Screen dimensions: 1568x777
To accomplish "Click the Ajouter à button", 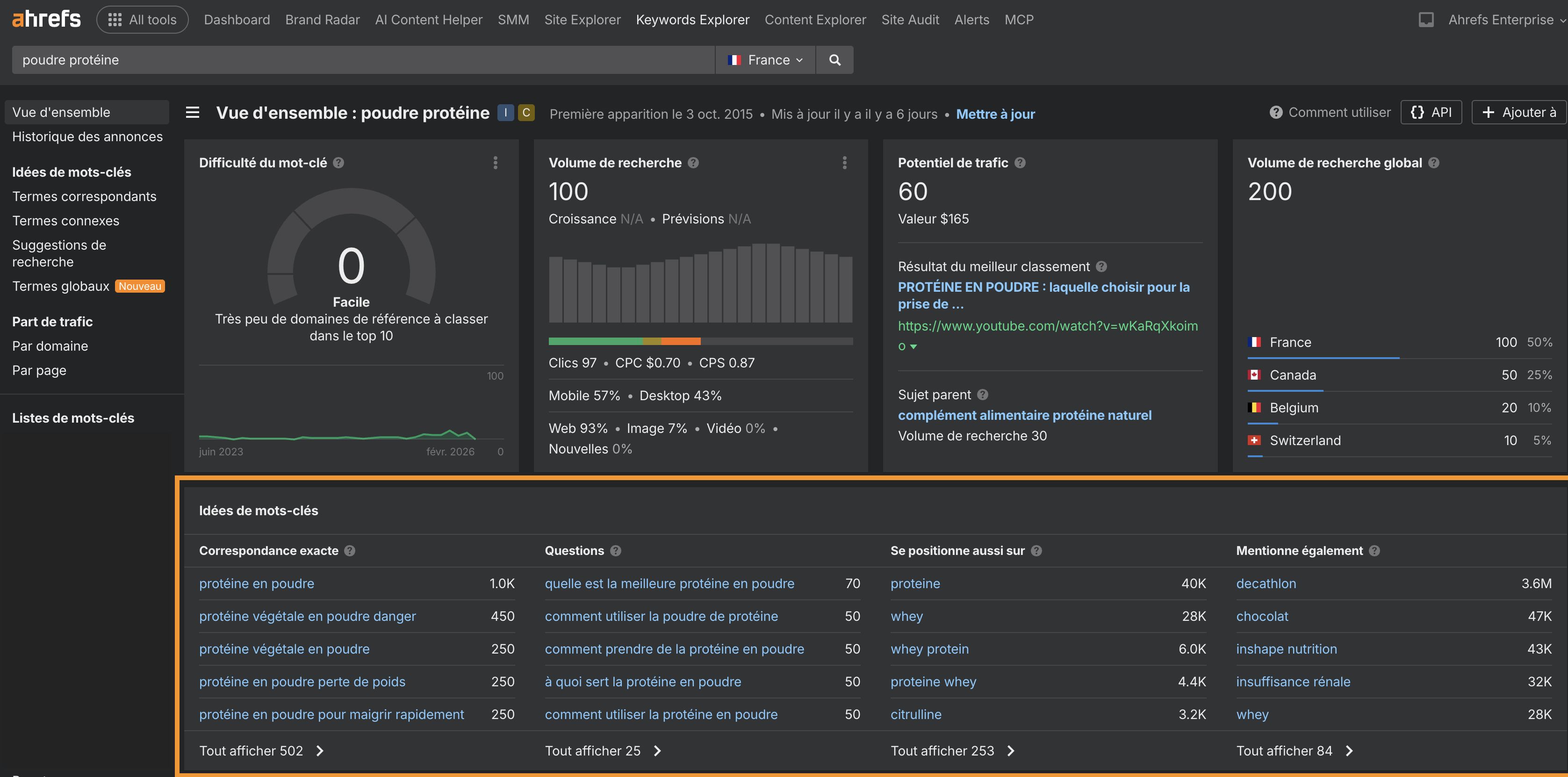I will [1518, 112].
